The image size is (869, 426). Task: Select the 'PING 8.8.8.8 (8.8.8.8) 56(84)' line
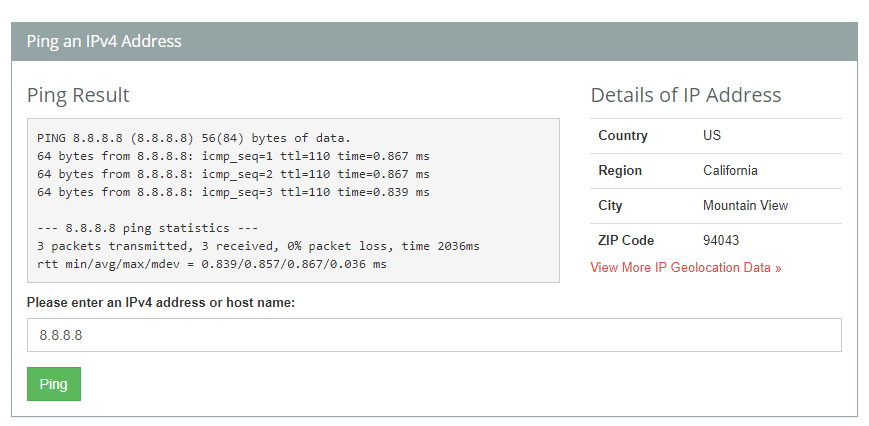coord(194,138)
